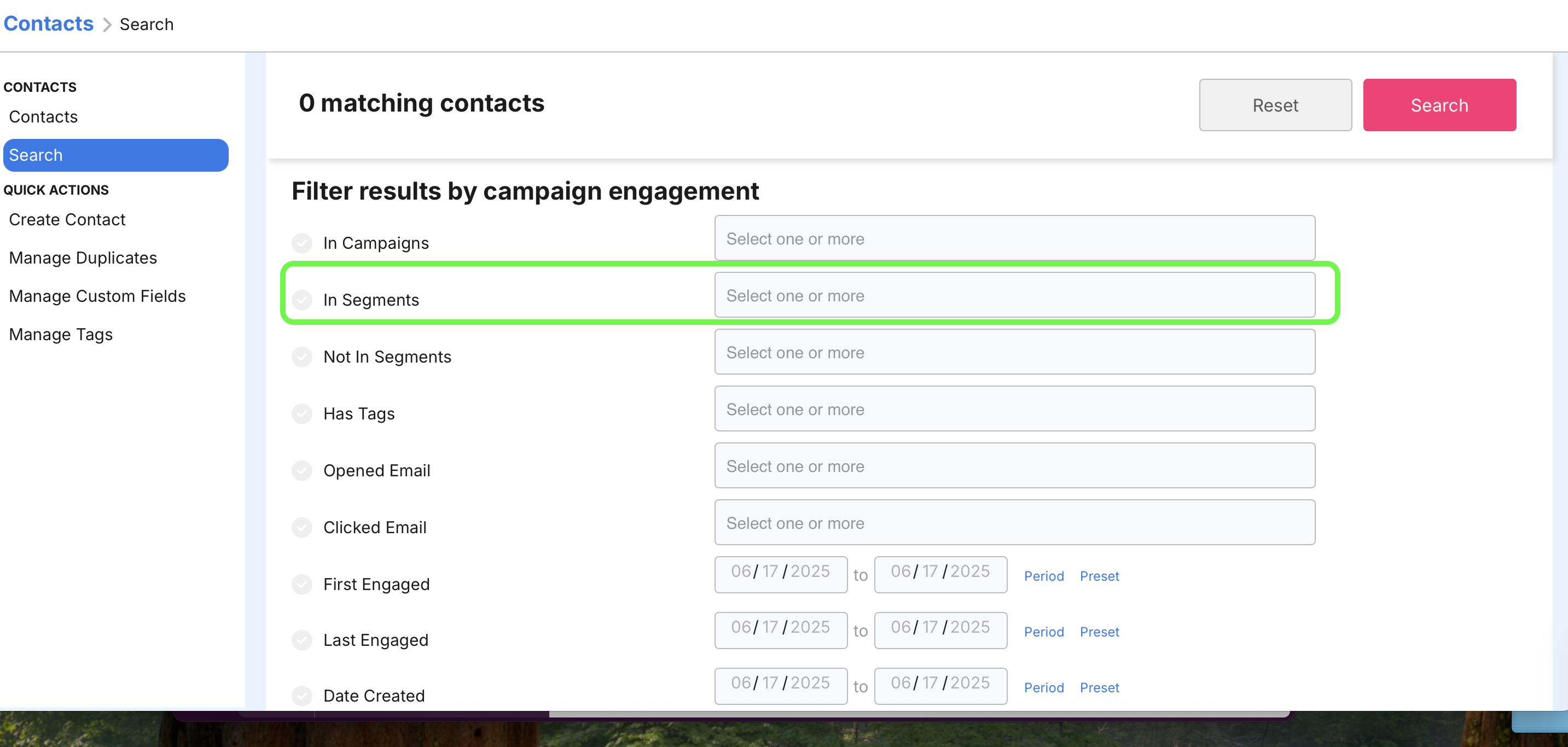1568x747 pixels.
Task: Toggle the Date Created checkbox
Action: pyautogui.click(x=302, y=695)
